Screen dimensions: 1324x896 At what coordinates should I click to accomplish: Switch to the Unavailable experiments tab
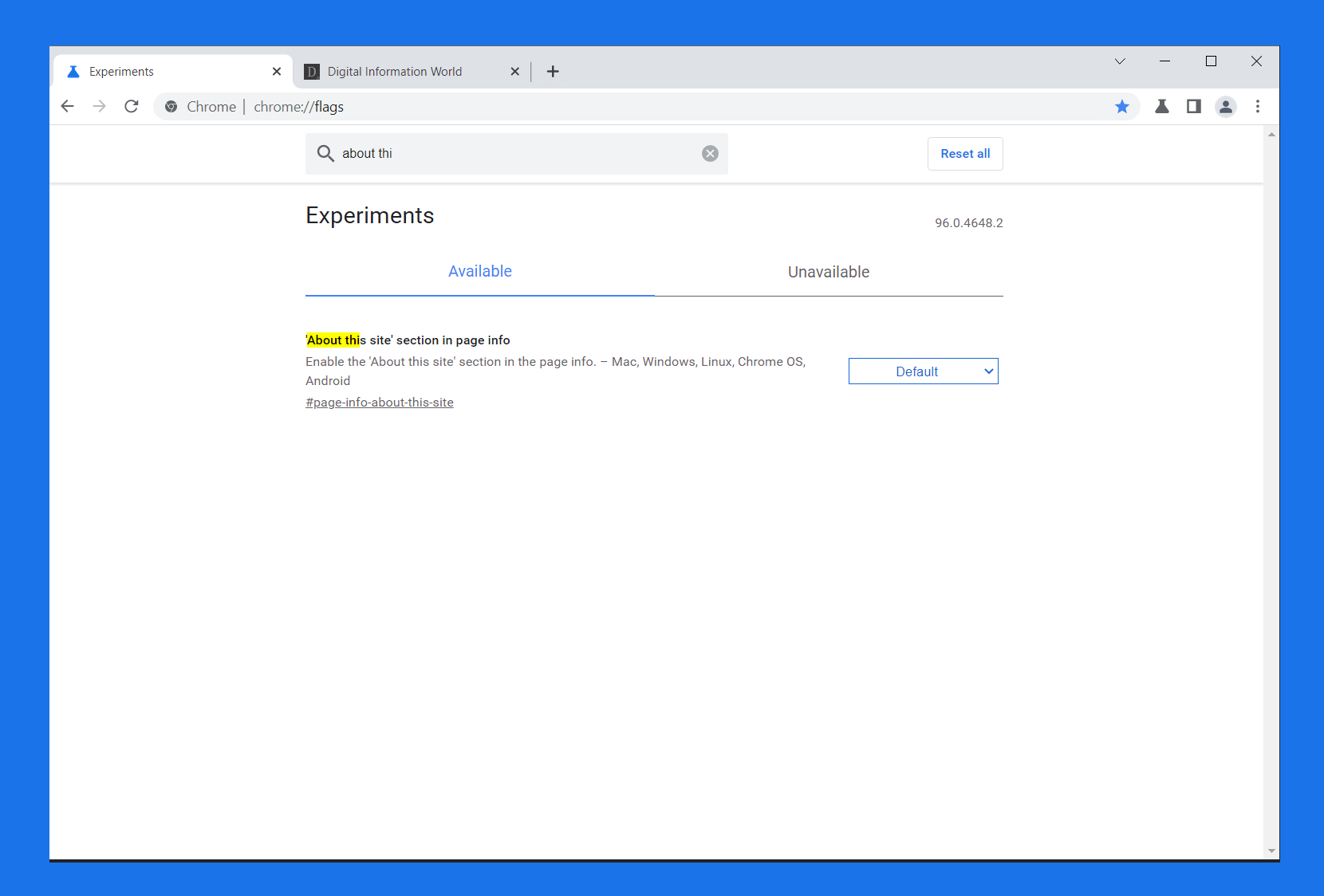click(828, 272)
